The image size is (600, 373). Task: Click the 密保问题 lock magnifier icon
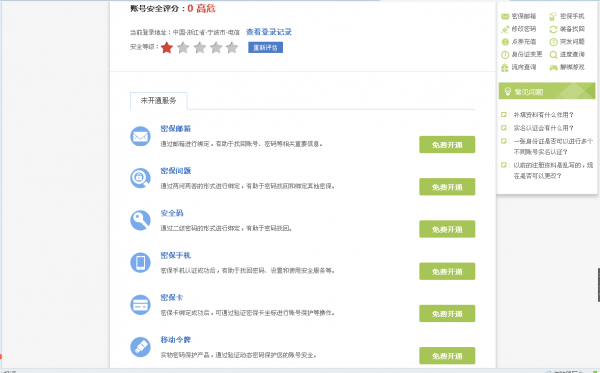140,178
